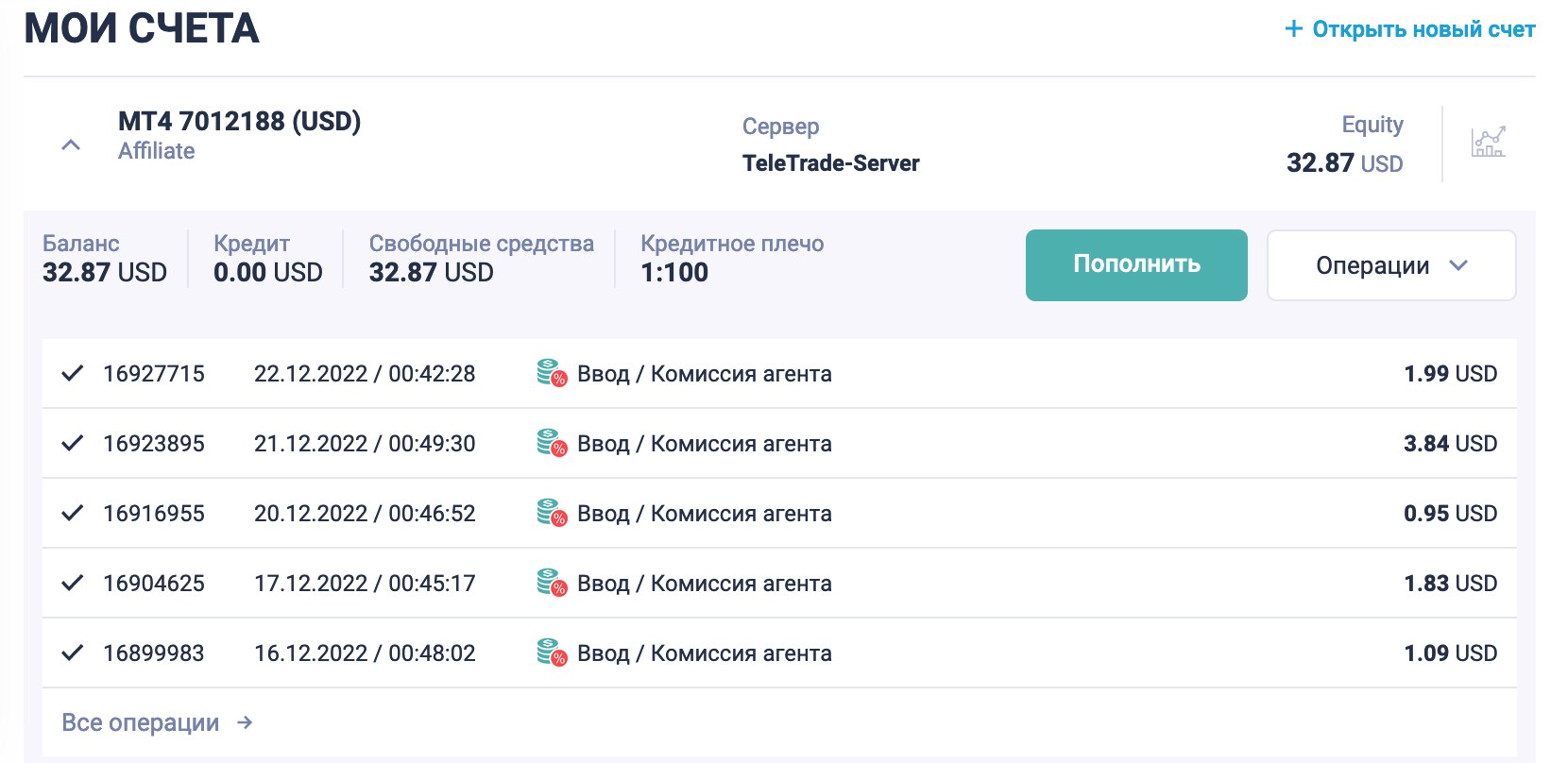
Task: Click the date 17.12.2022 / 00:45:17
Action: point(365,584)
